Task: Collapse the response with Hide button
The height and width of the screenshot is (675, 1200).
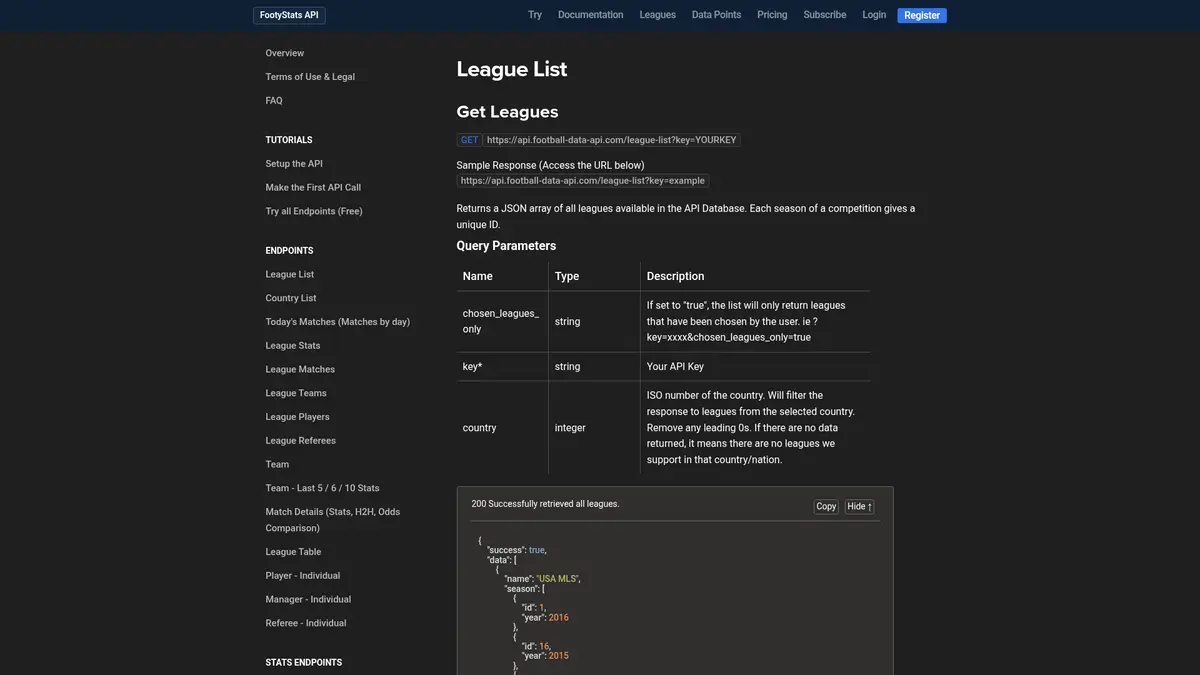Action: click(x=859, y=507)
